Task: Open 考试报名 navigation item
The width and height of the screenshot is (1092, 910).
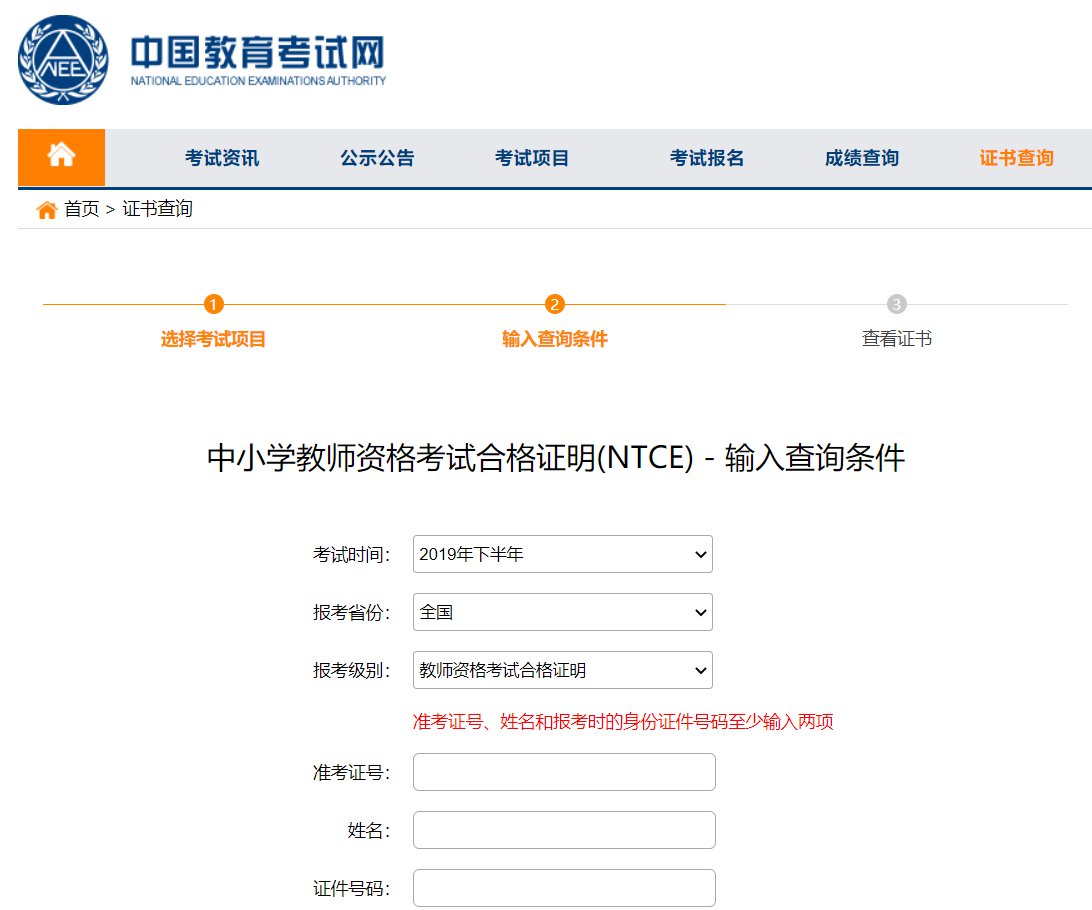Action: point(707,158)
